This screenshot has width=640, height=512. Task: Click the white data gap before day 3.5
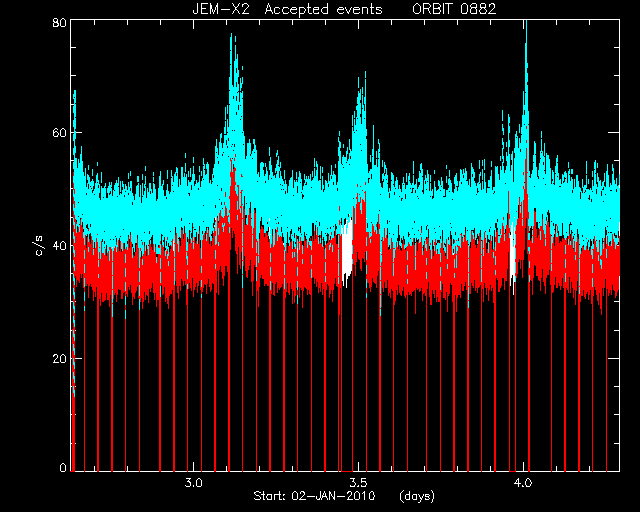click(347, 249)
